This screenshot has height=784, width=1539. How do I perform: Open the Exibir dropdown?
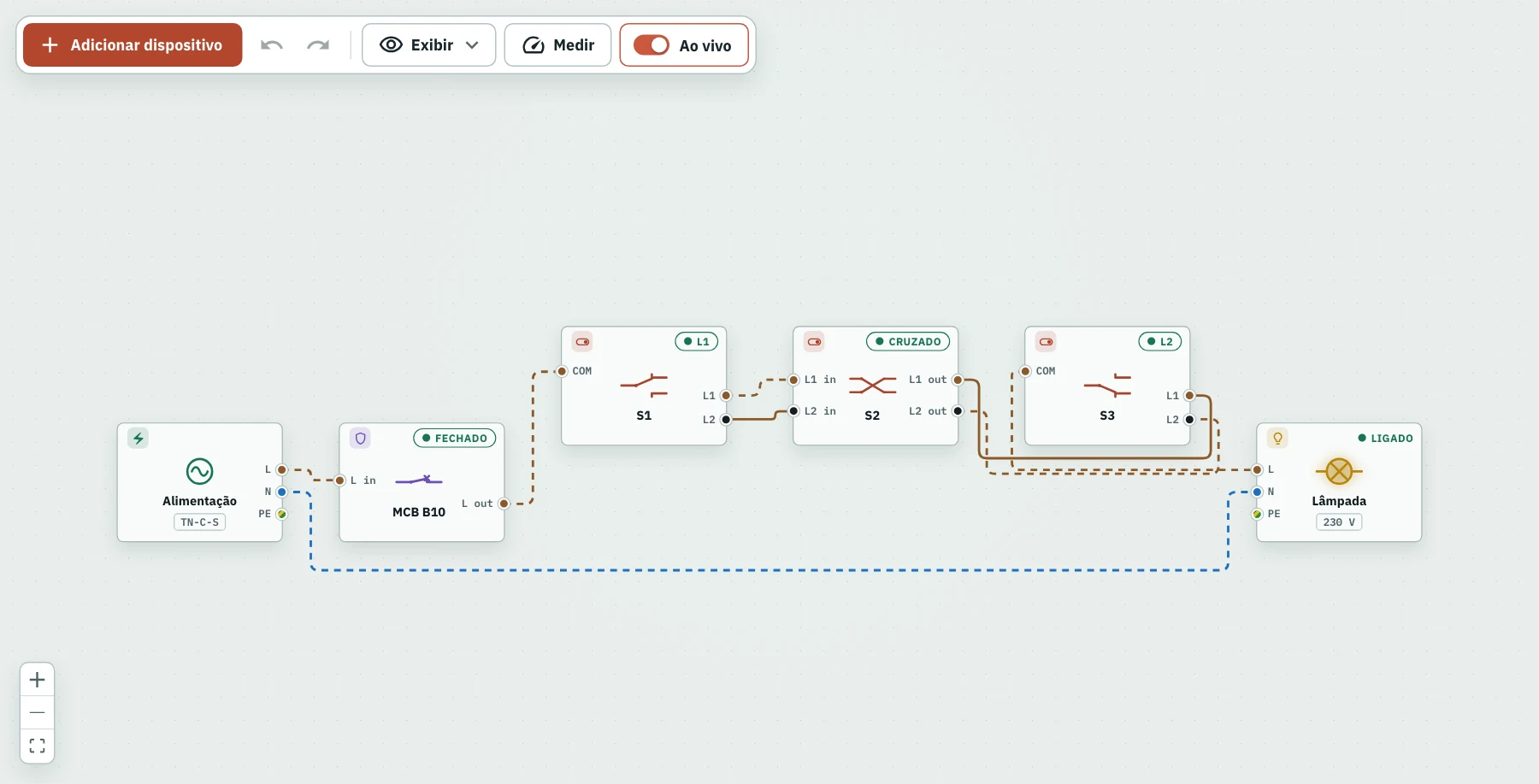(x=428, y=44)
